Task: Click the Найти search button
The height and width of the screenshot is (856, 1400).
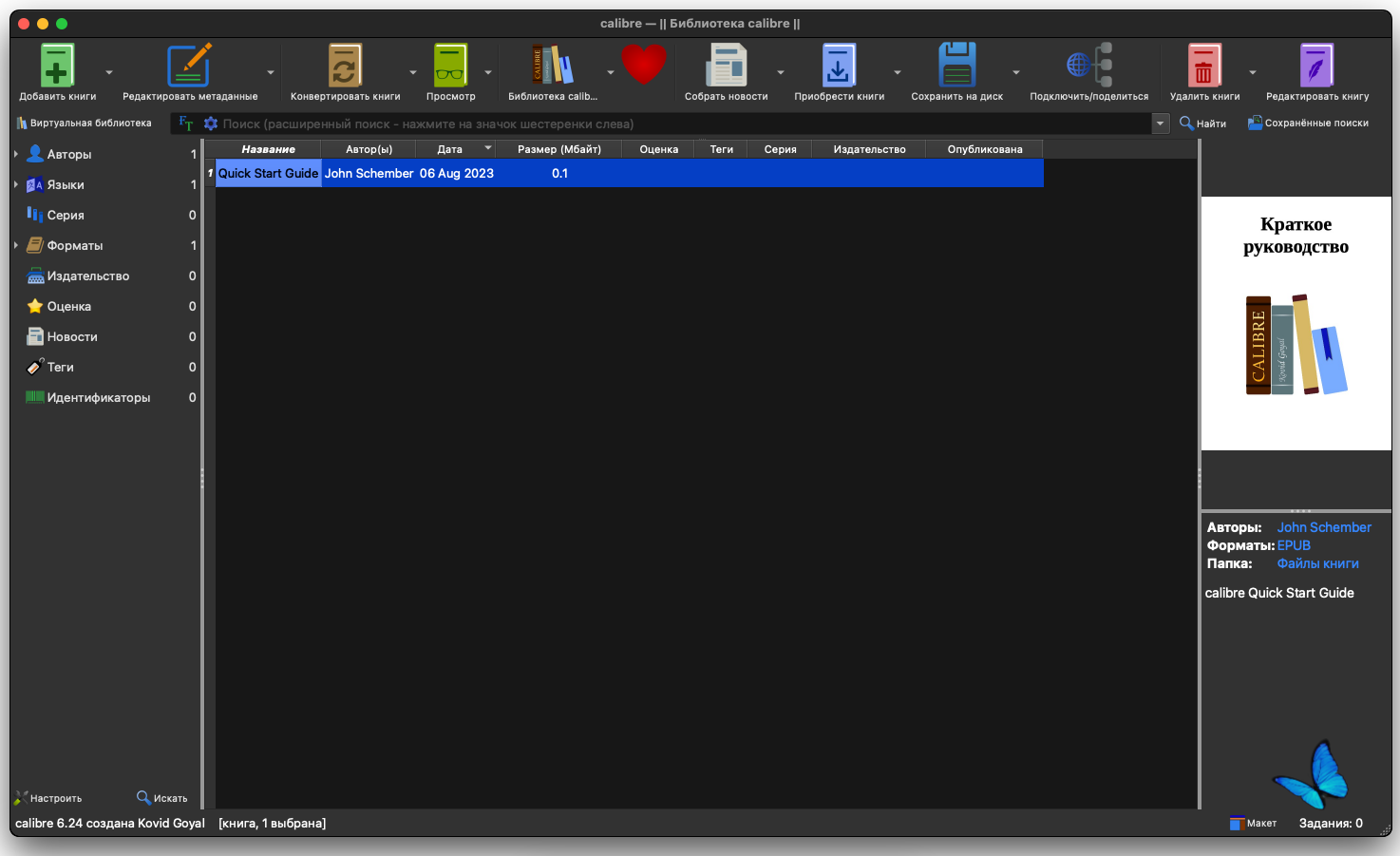Action: [1202, 124]
